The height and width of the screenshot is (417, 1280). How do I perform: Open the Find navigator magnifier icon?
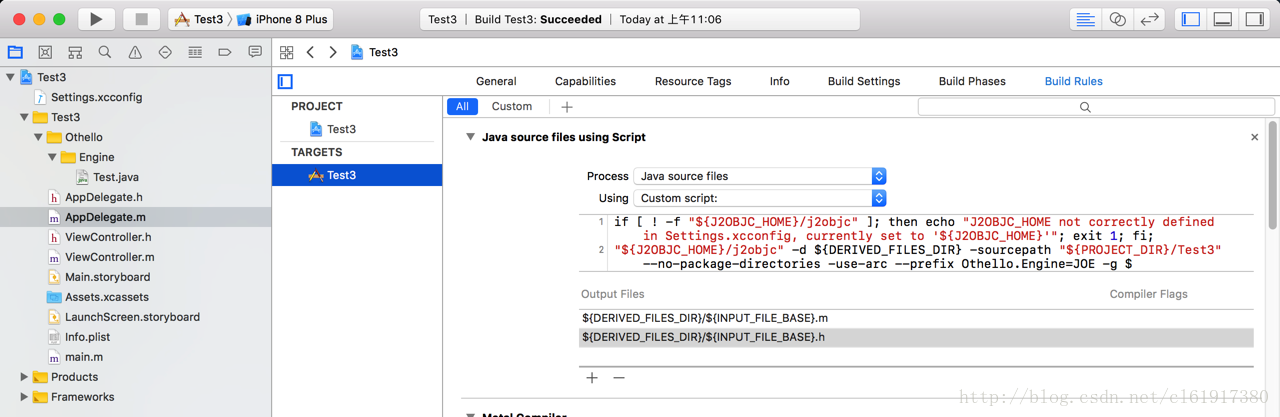coord(105,52)
